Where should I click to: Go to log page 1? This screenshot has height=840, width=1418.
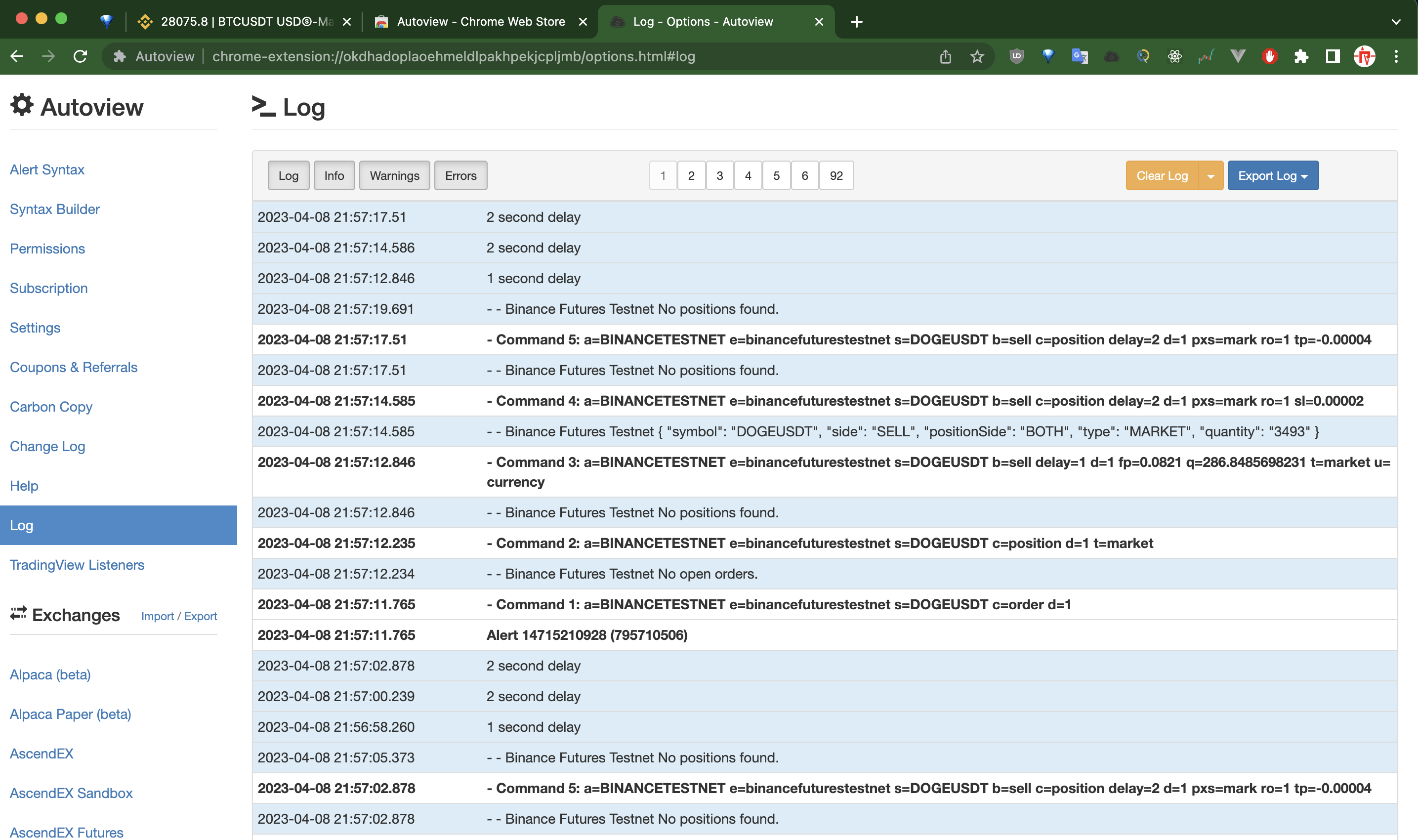[663, 175]
